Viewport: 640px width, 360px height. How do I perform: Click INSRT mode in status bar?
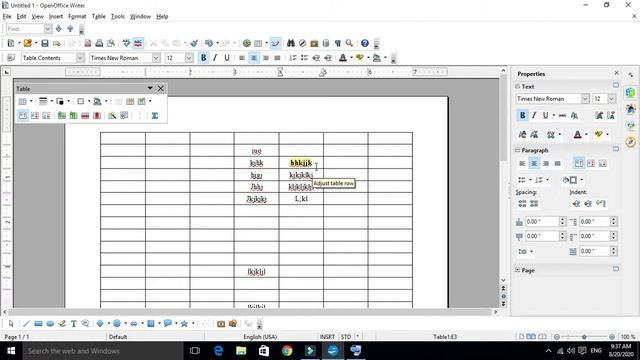point(327,337)
